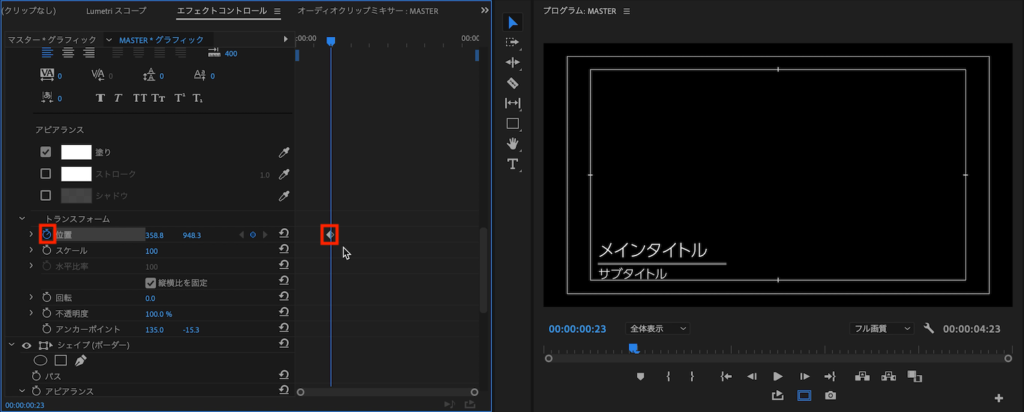Uncheck 縦横比を固定 checkbox

(x=150, y=283)
